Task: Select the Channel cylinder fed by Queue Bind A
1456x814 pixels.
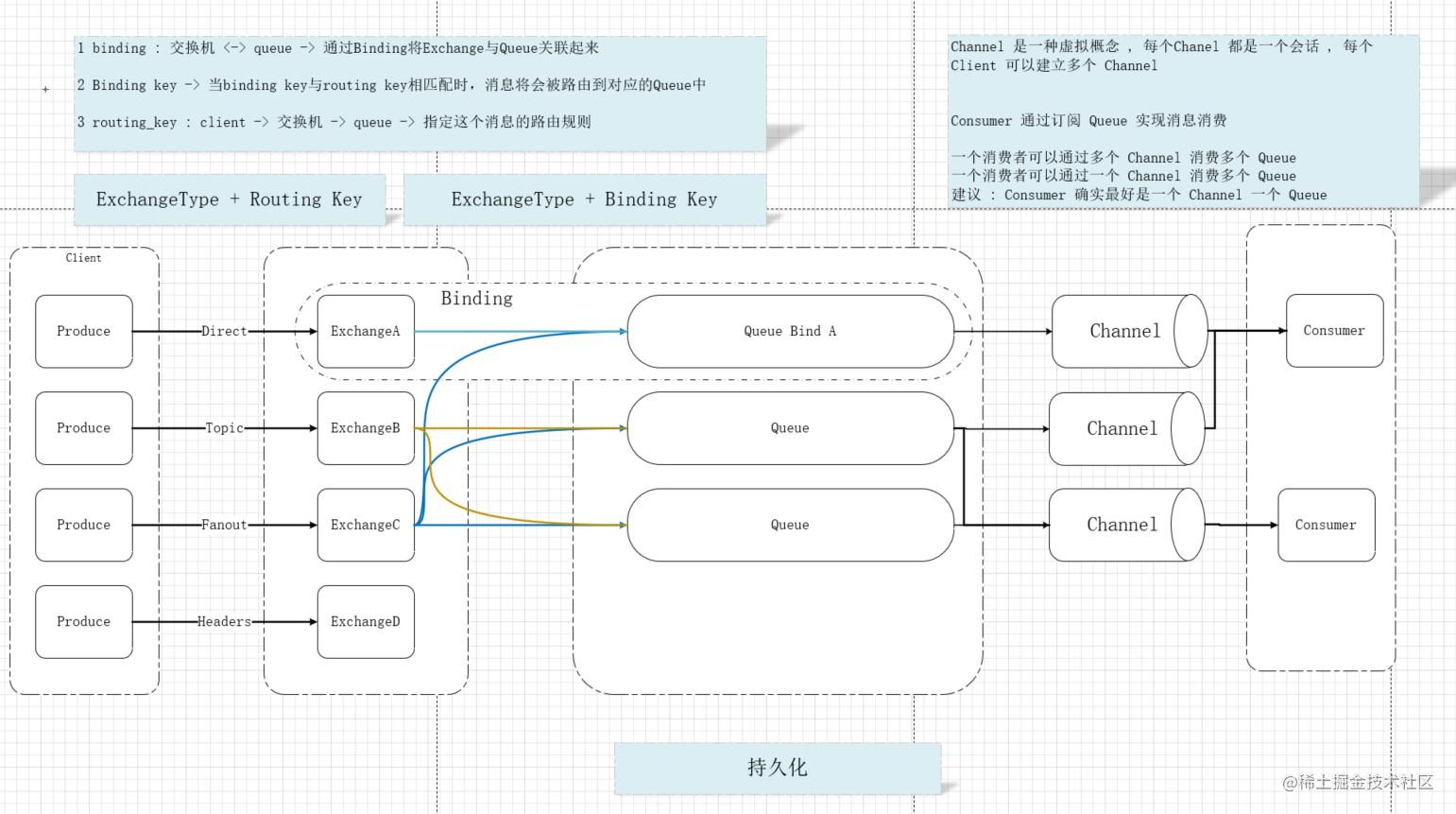Action: [1129, 331]
